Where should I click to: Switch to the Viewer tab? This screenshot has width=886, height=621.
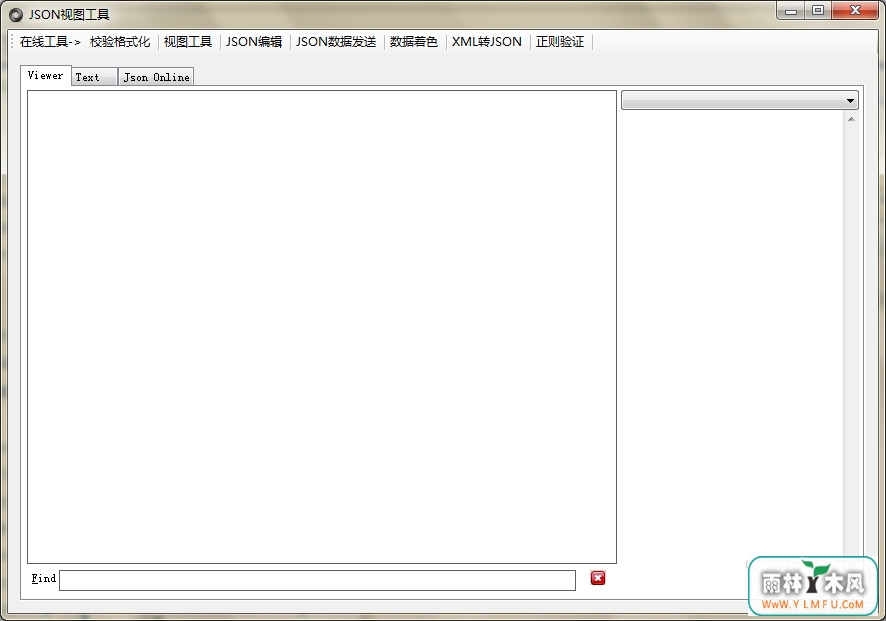[x=45, y=75]
